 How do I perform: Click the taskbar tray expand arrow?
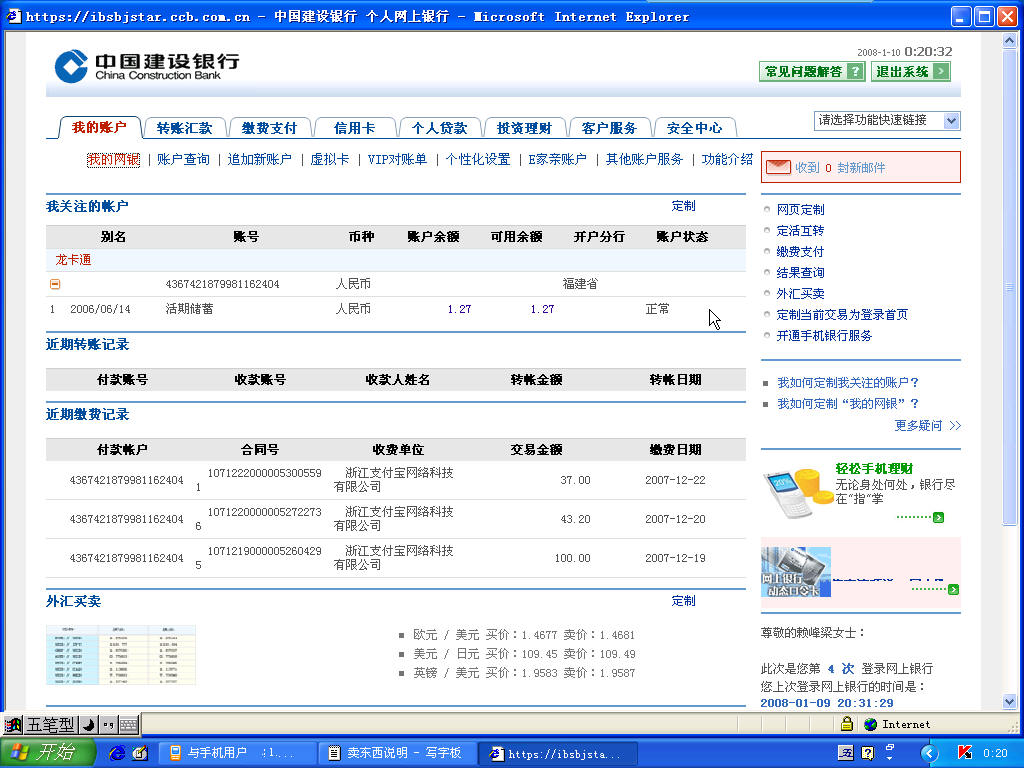point(929,753)
